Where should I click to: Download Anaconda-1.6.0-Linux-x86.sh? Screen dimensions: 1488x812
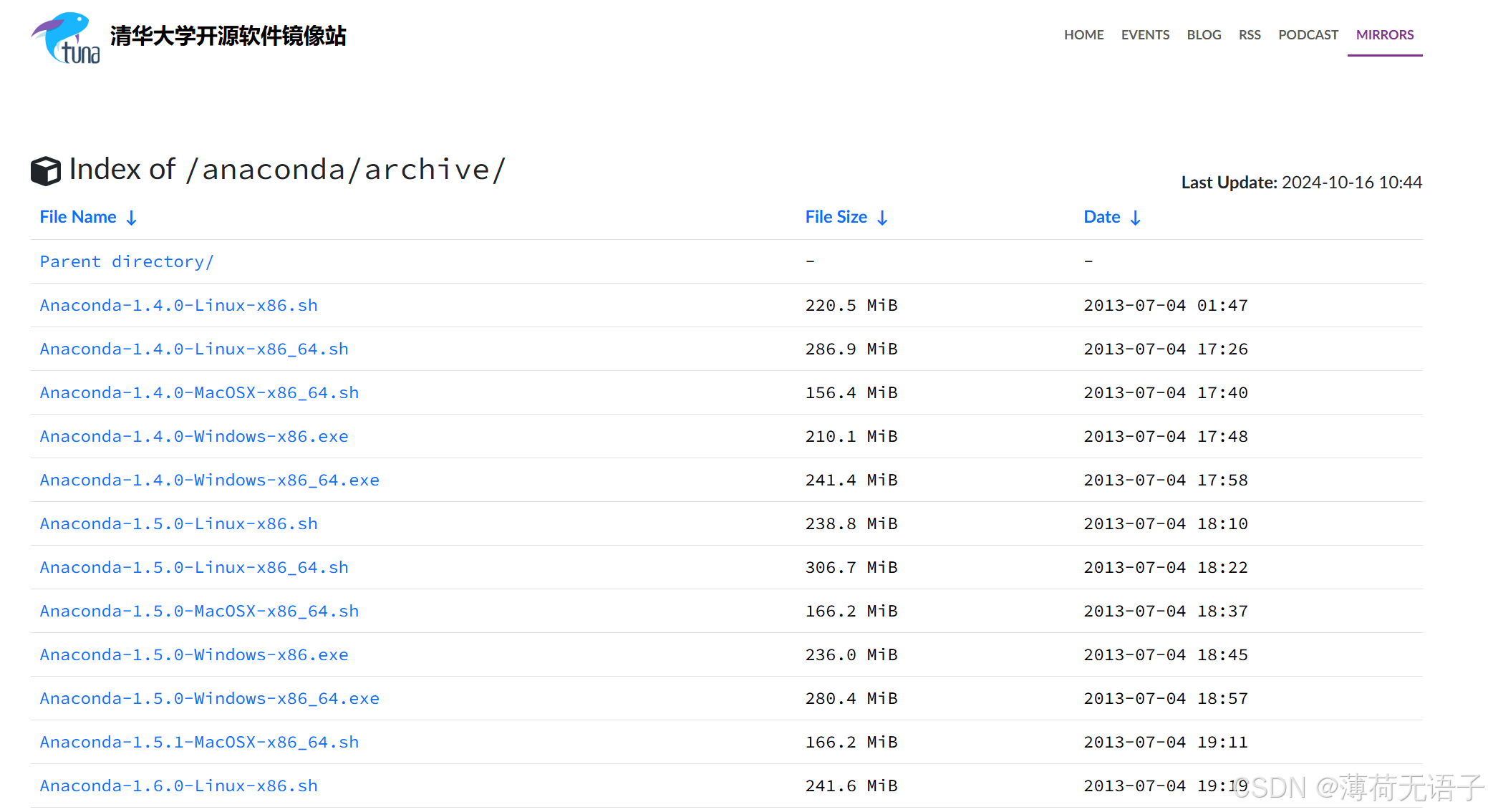tap(178, 786)
